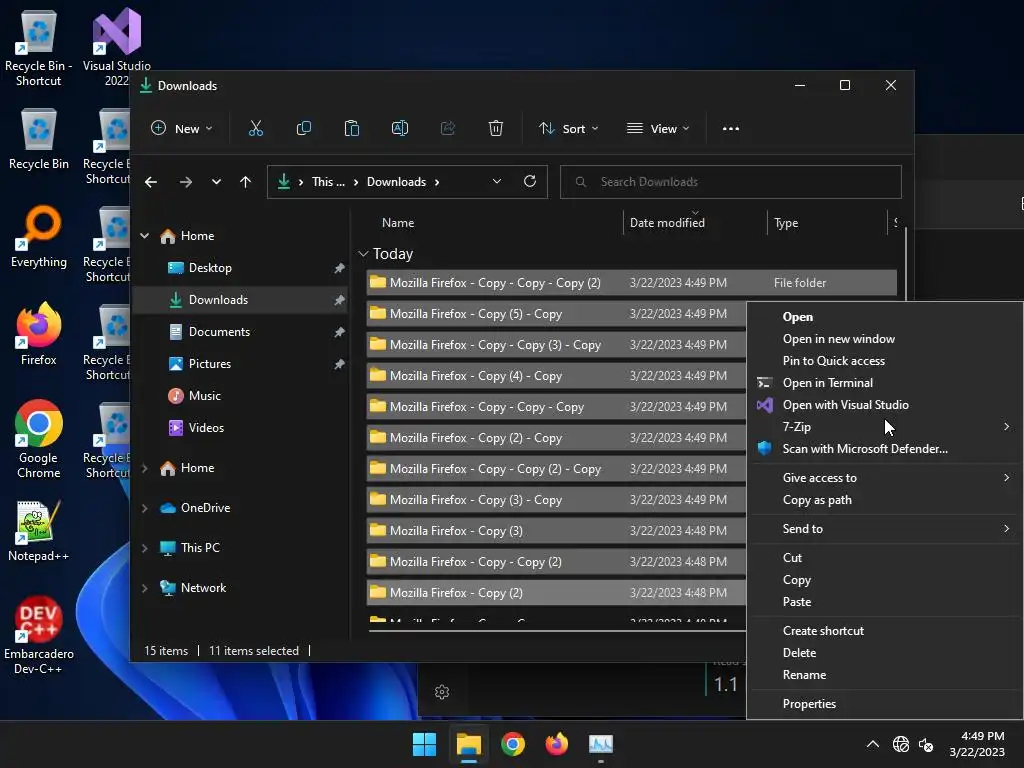Viewport: 1024px width, 768px height.
Task: Expand the This PC tree node
Action: 145,548
